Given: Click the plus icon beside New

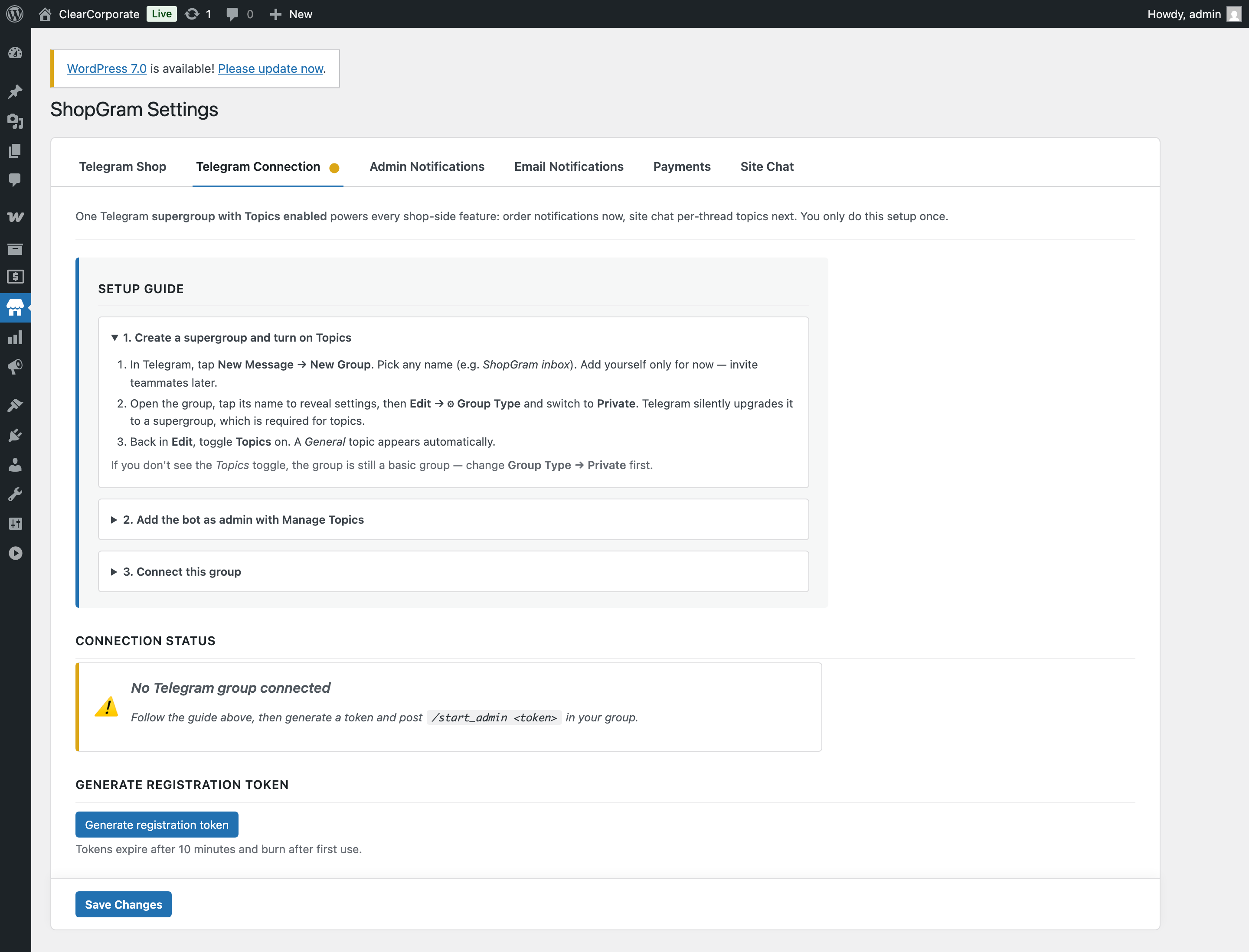Looking at the screenshot, I should 275,13.
